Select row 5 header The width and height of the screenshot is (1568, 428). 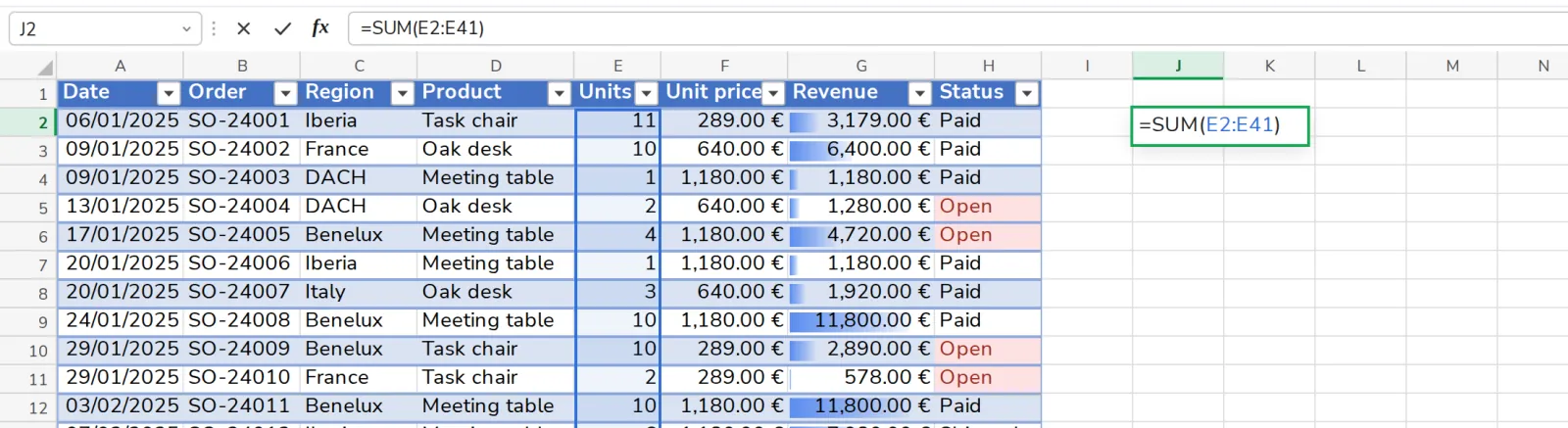28,208
